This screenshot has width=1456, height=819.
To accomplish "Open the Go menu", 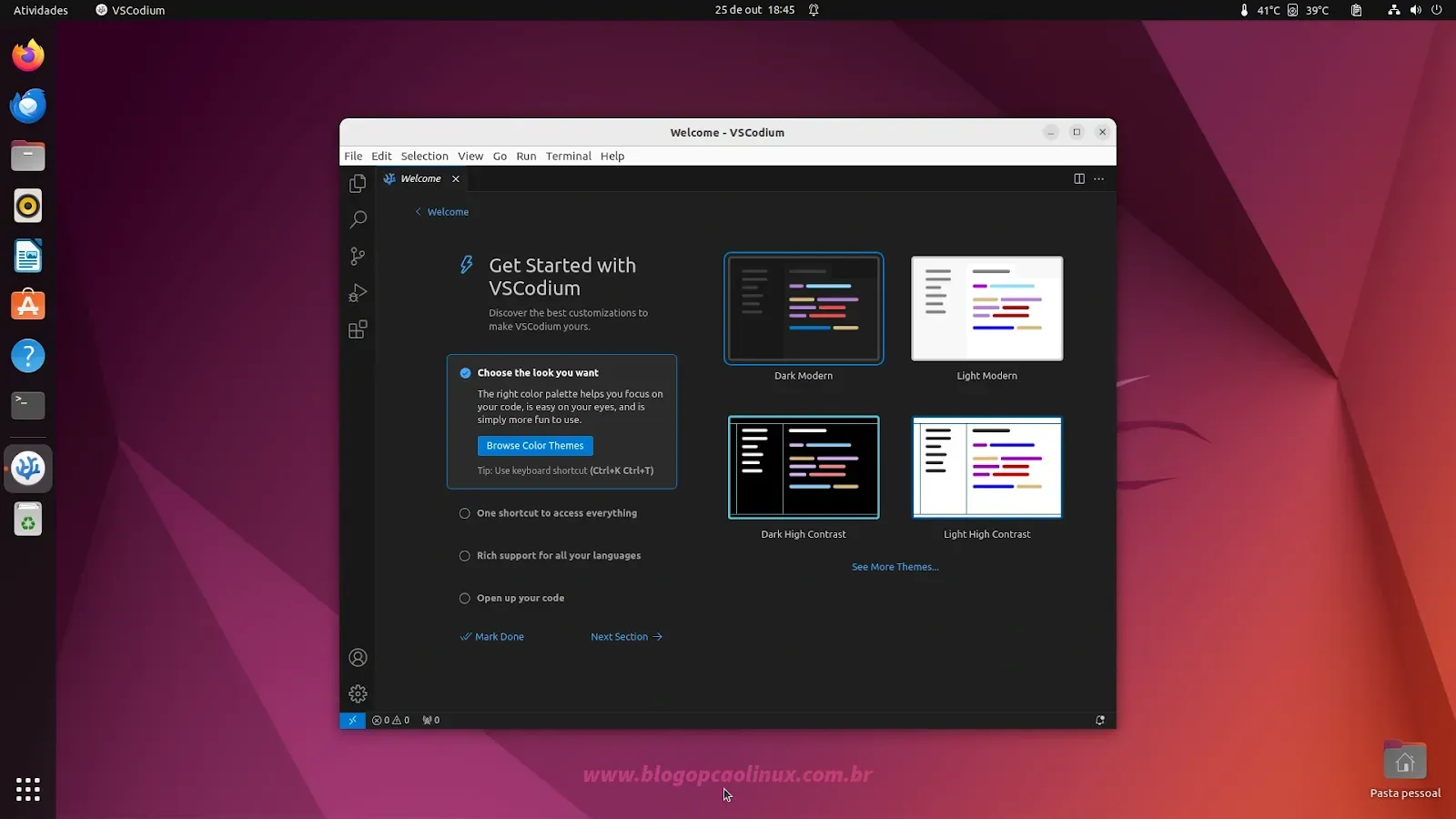I will coord(500,156).
